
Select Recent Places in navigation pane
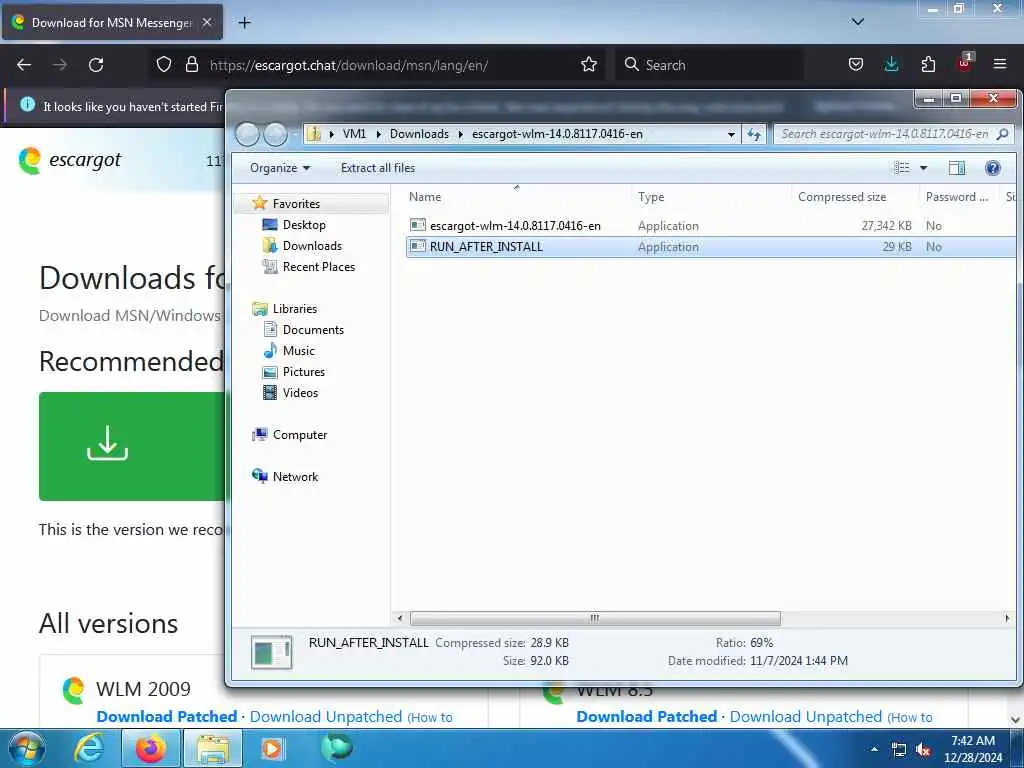[319, 266]
